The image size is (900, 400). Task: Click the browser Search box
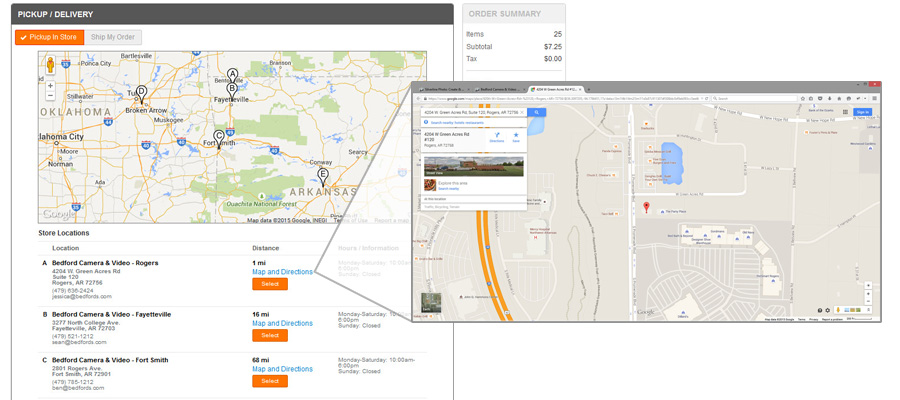(x=754, y=98)
